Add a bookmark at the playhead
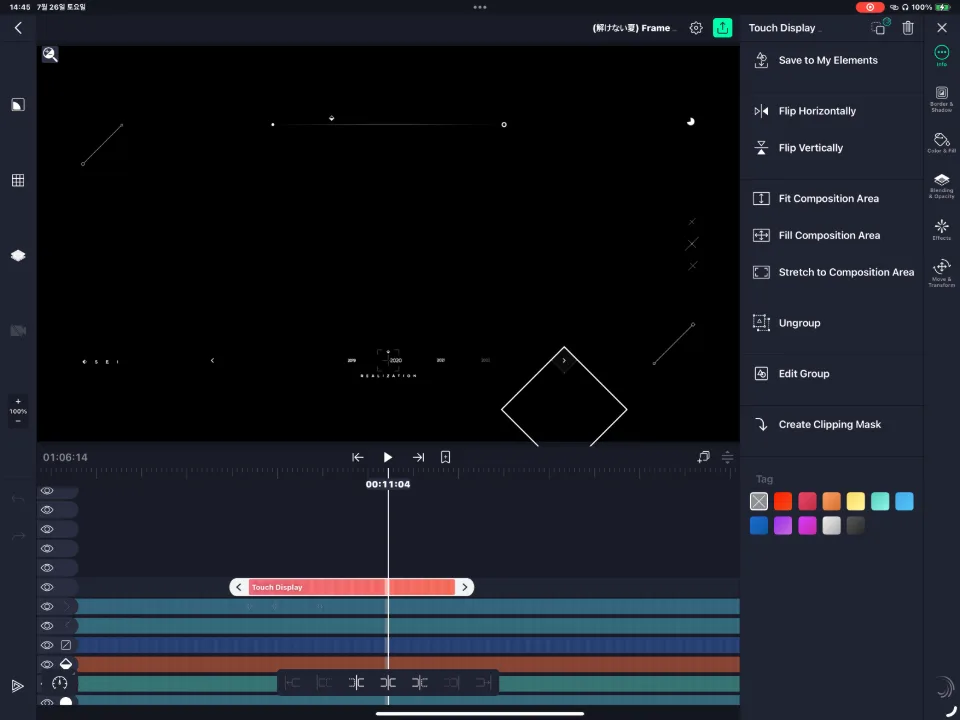The width and height of the screenshot is (960, 720). 446,457
